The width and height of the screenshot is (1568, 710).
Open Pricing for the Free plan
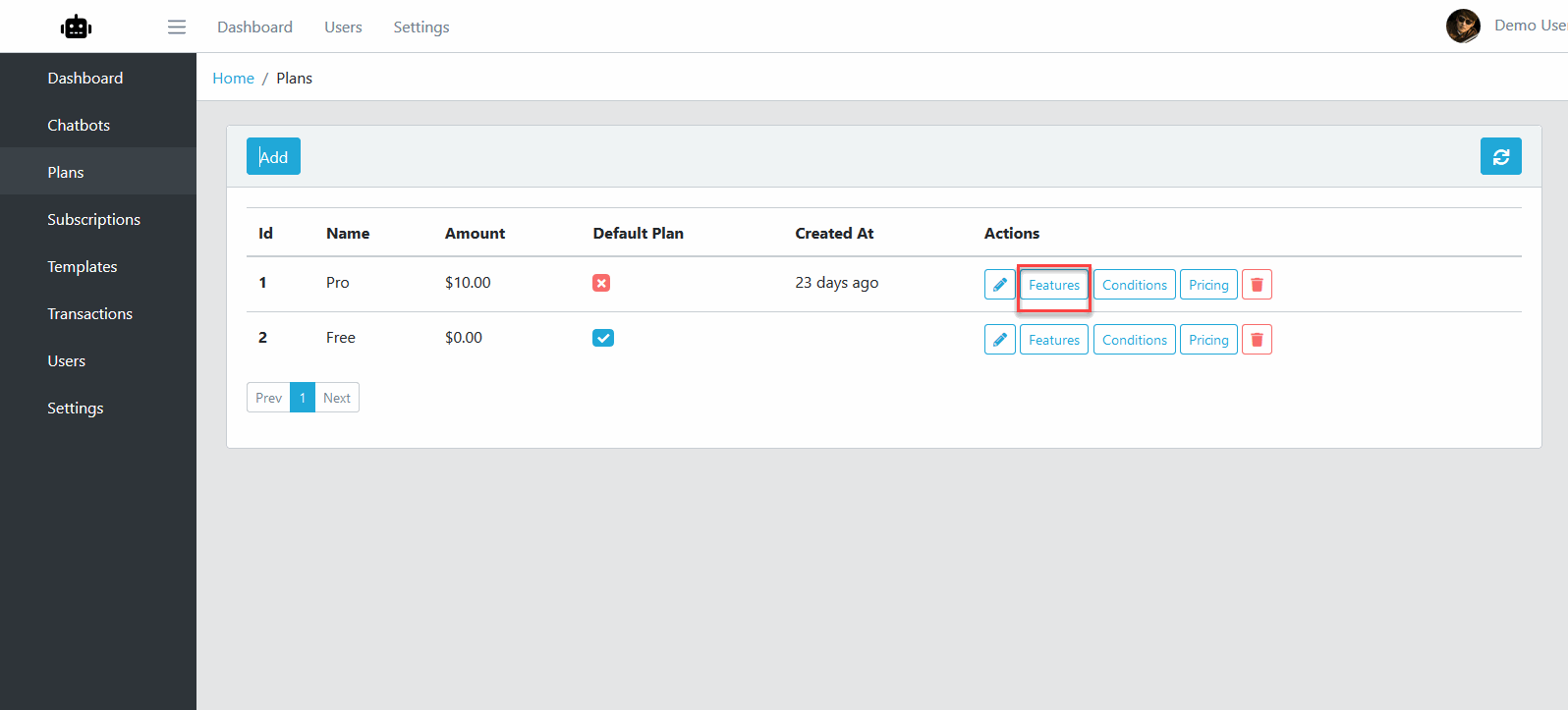pyautogui.click(x=1208, y=340)
